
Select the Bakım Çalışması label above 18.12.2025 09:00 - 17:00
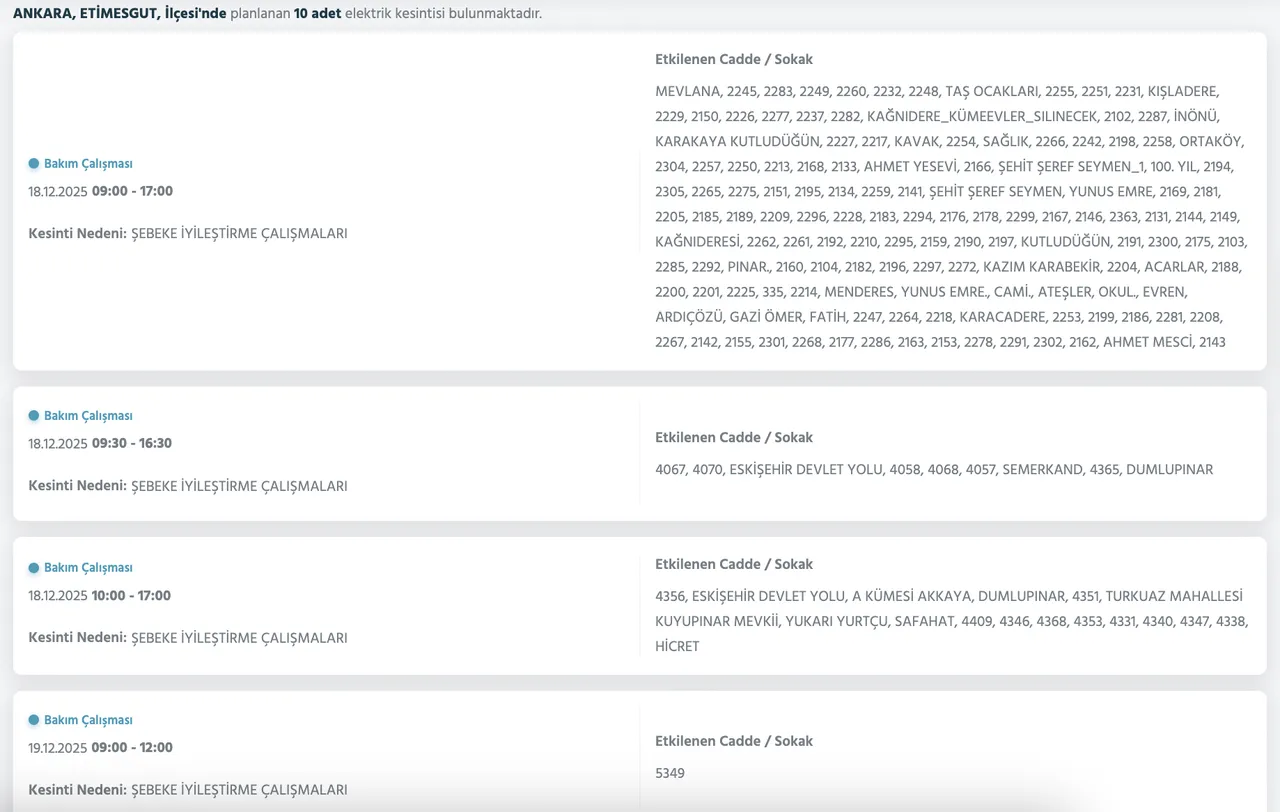[x=88, y=164]
